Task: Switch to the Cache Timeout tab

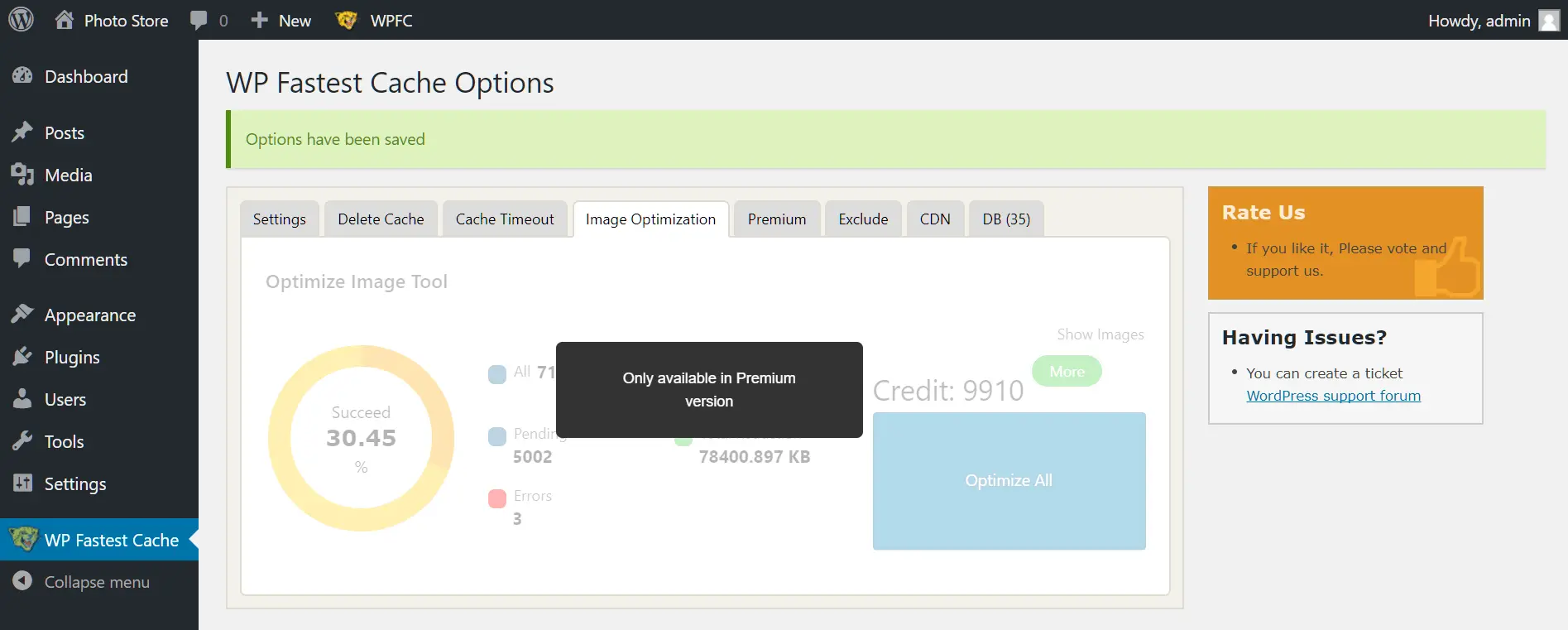Action: point(505,219)
